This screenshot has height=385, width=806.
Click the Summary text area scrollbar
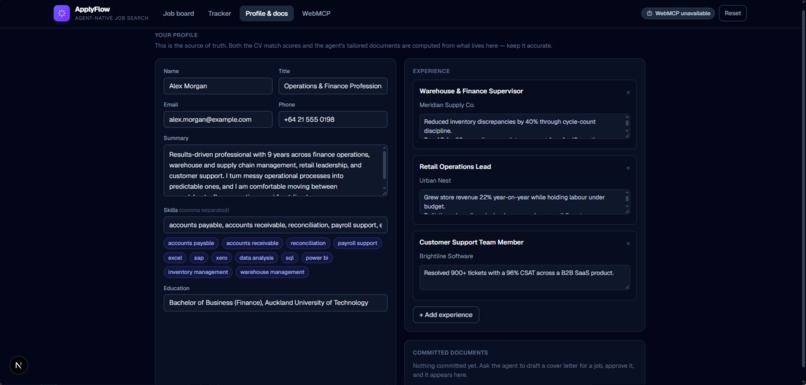[384, 166]
